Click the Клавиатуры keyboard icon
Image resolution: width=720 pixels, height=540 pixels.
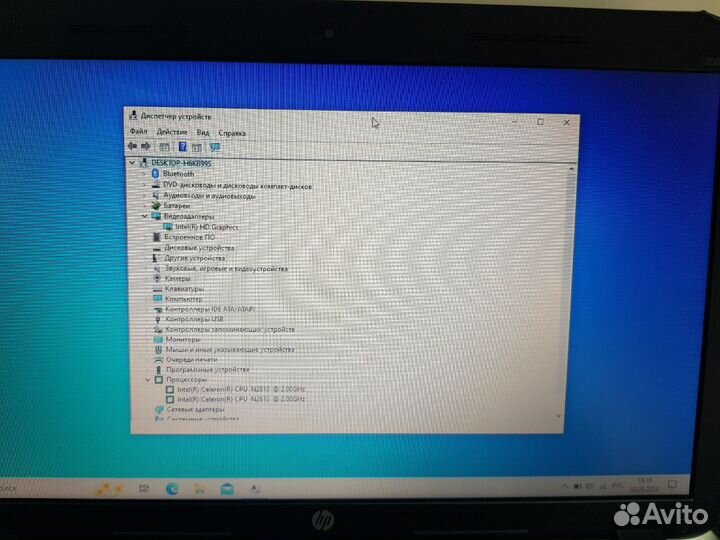pyautogui.click(x=158, y=289)
